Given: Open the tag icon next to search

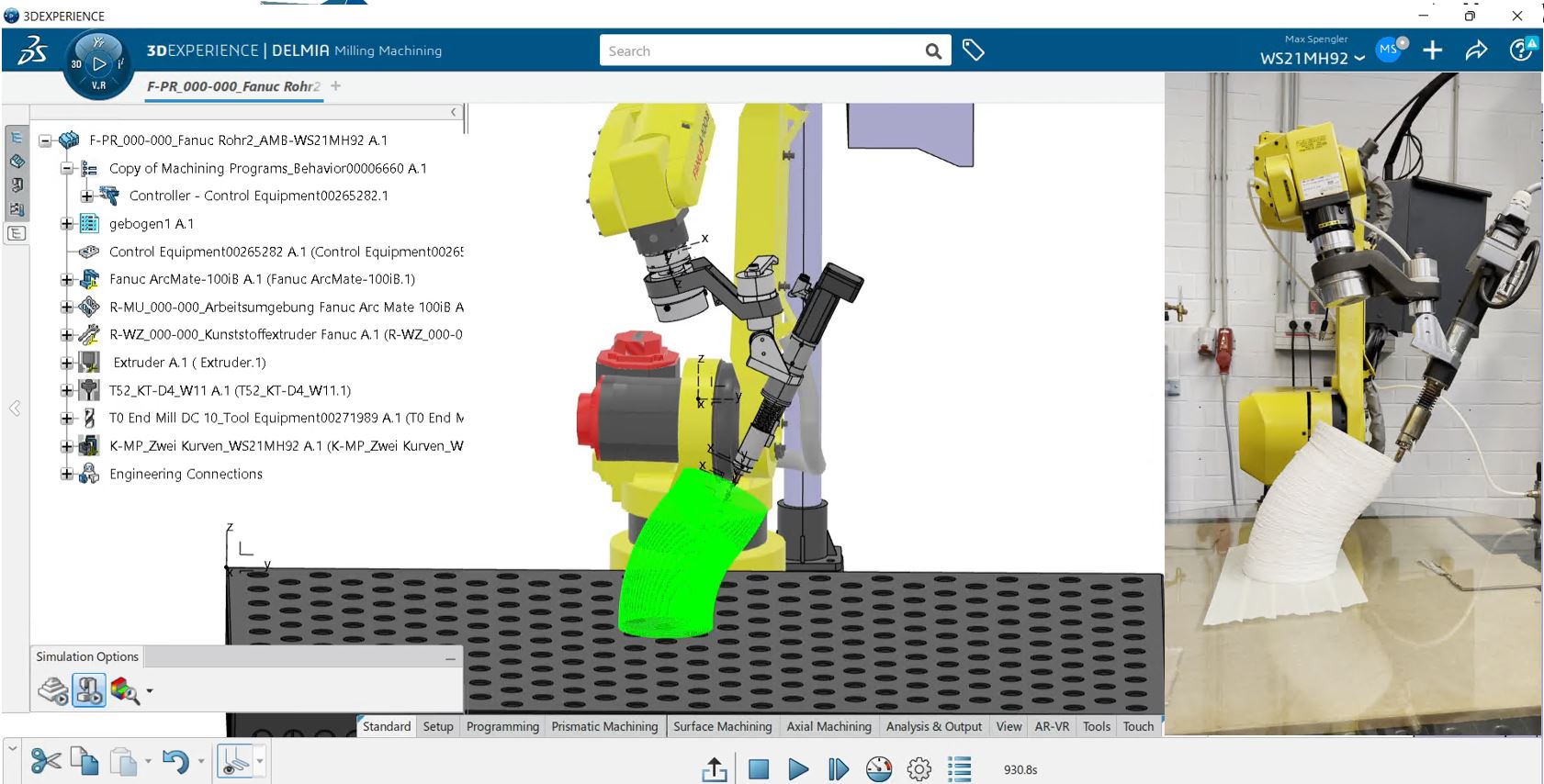Looking at the screenshot, I should tap(973, 50).
